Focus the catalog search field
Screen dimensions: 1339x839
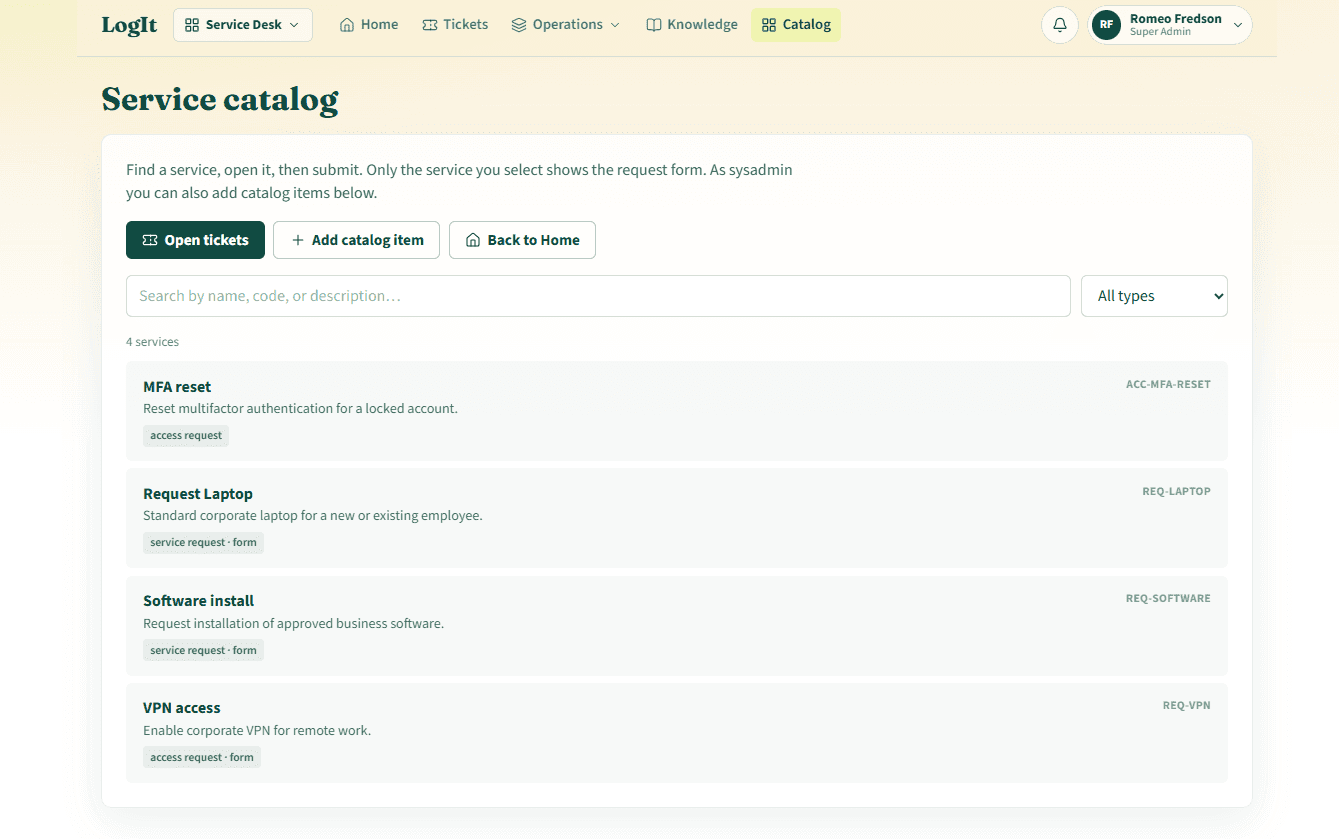(x=598, y=296)
